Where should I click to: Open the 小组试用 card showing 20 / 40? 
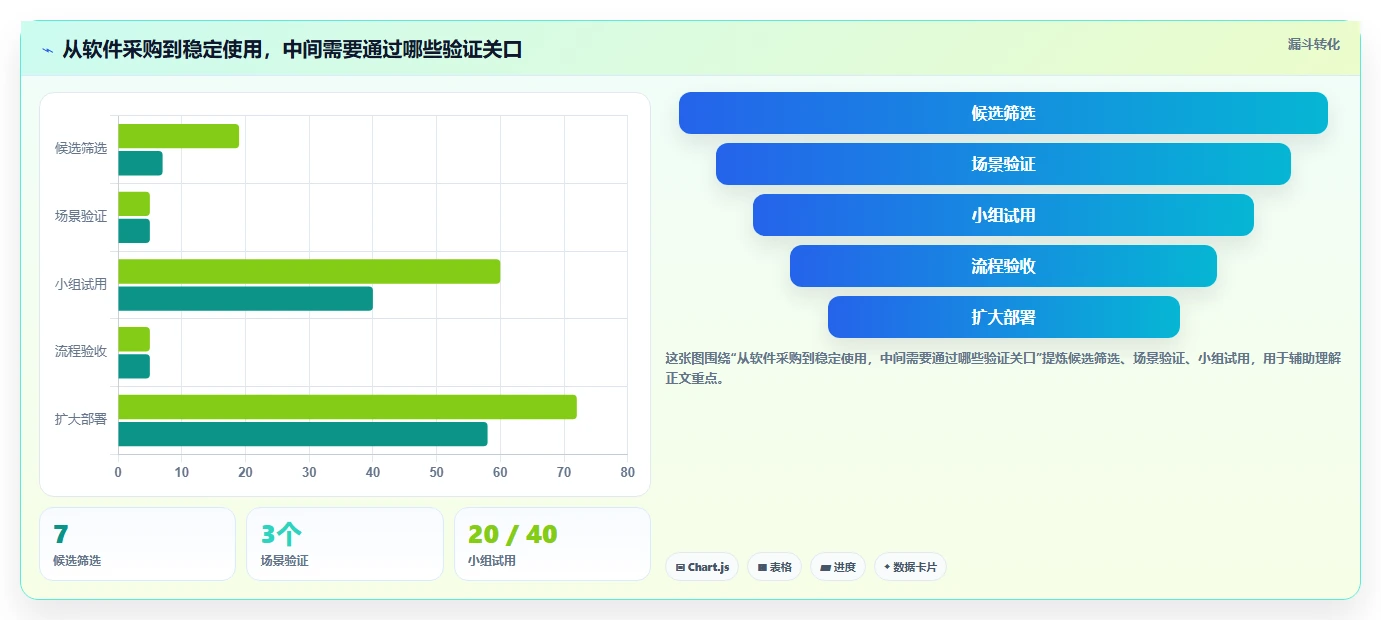click(552, 544)
